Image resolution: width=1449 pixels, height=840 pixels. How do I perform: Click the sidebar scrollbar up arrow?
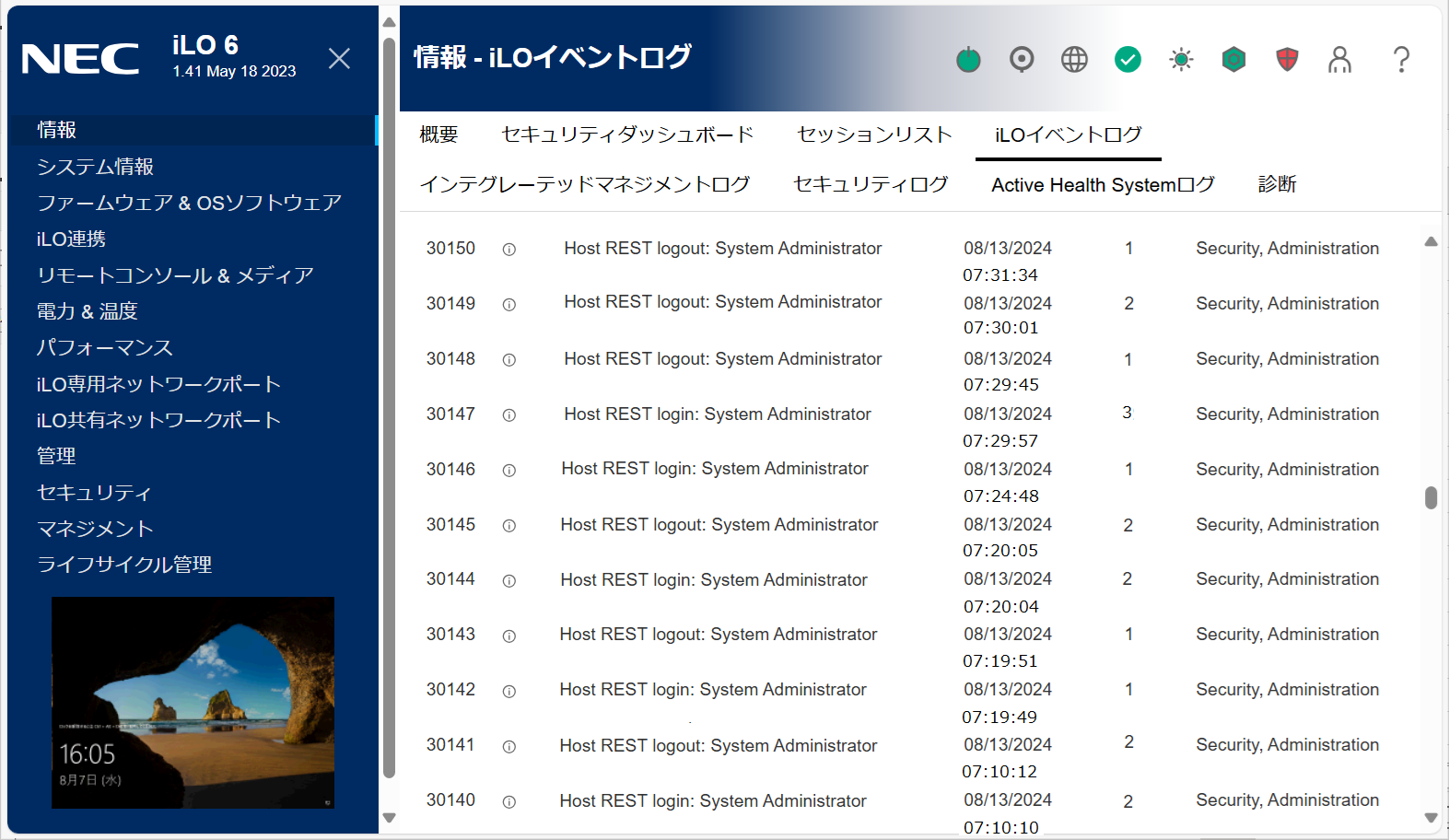point(389,22)
